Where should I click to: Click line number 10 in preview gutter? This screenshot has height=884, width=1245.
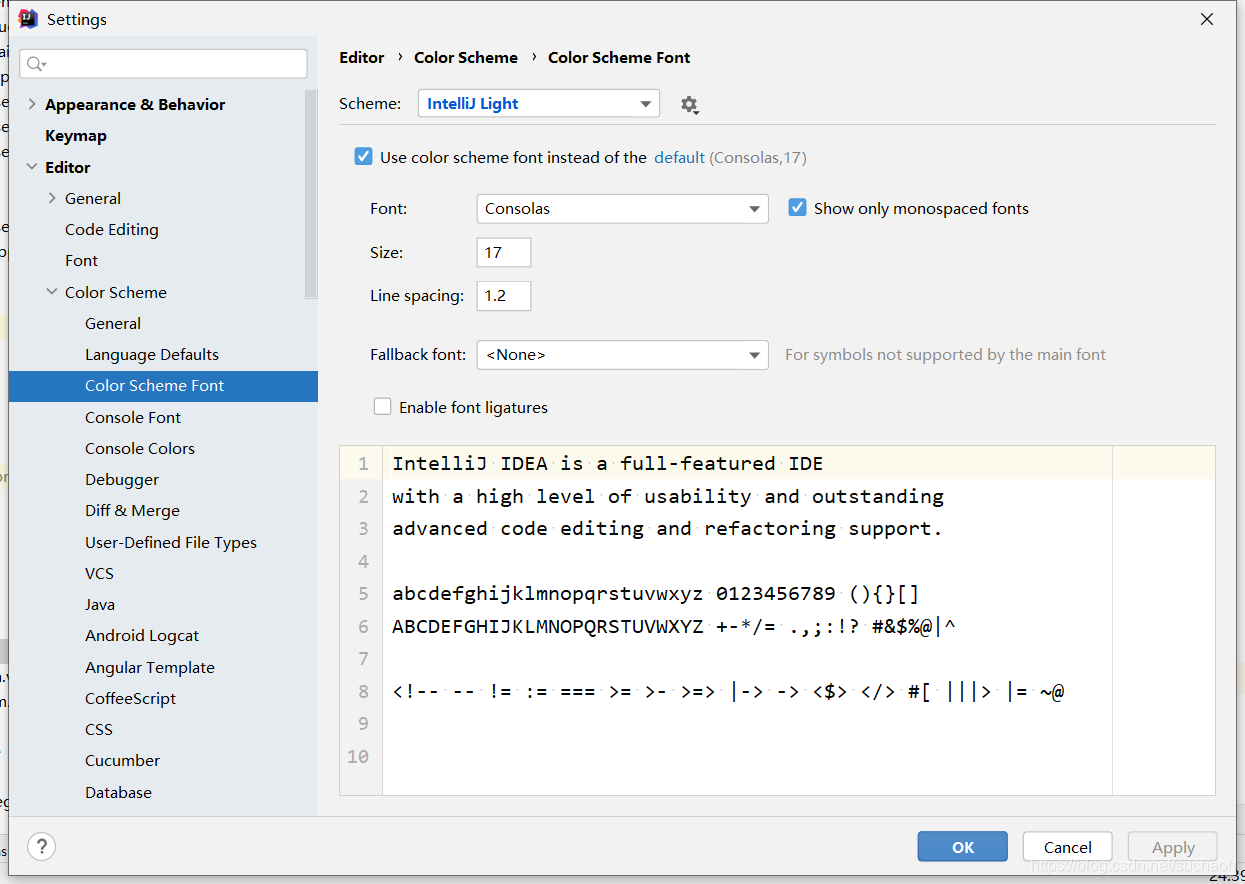tap(358, 757)
